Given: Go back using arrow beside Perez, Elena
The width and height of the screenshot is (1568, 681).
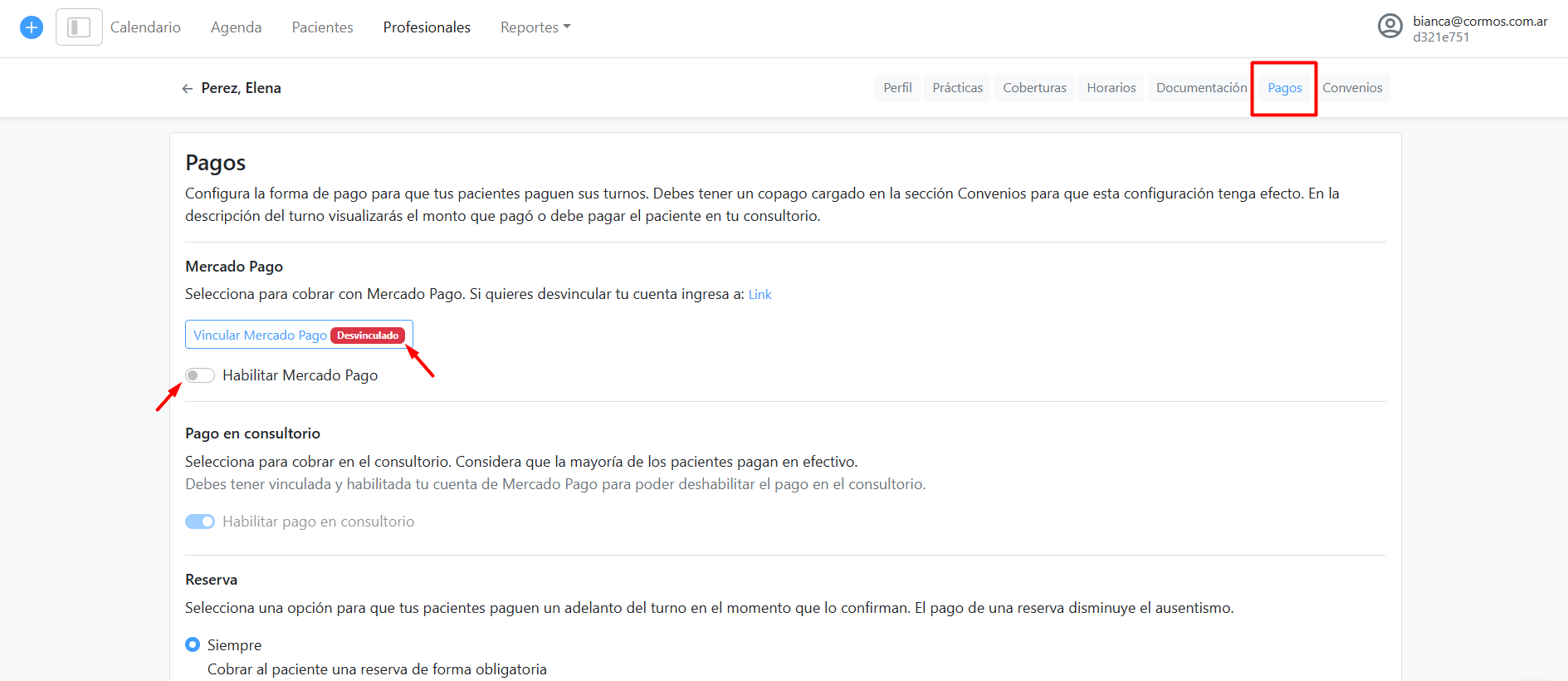Looking at the screenshot, I should coord(187,88).
